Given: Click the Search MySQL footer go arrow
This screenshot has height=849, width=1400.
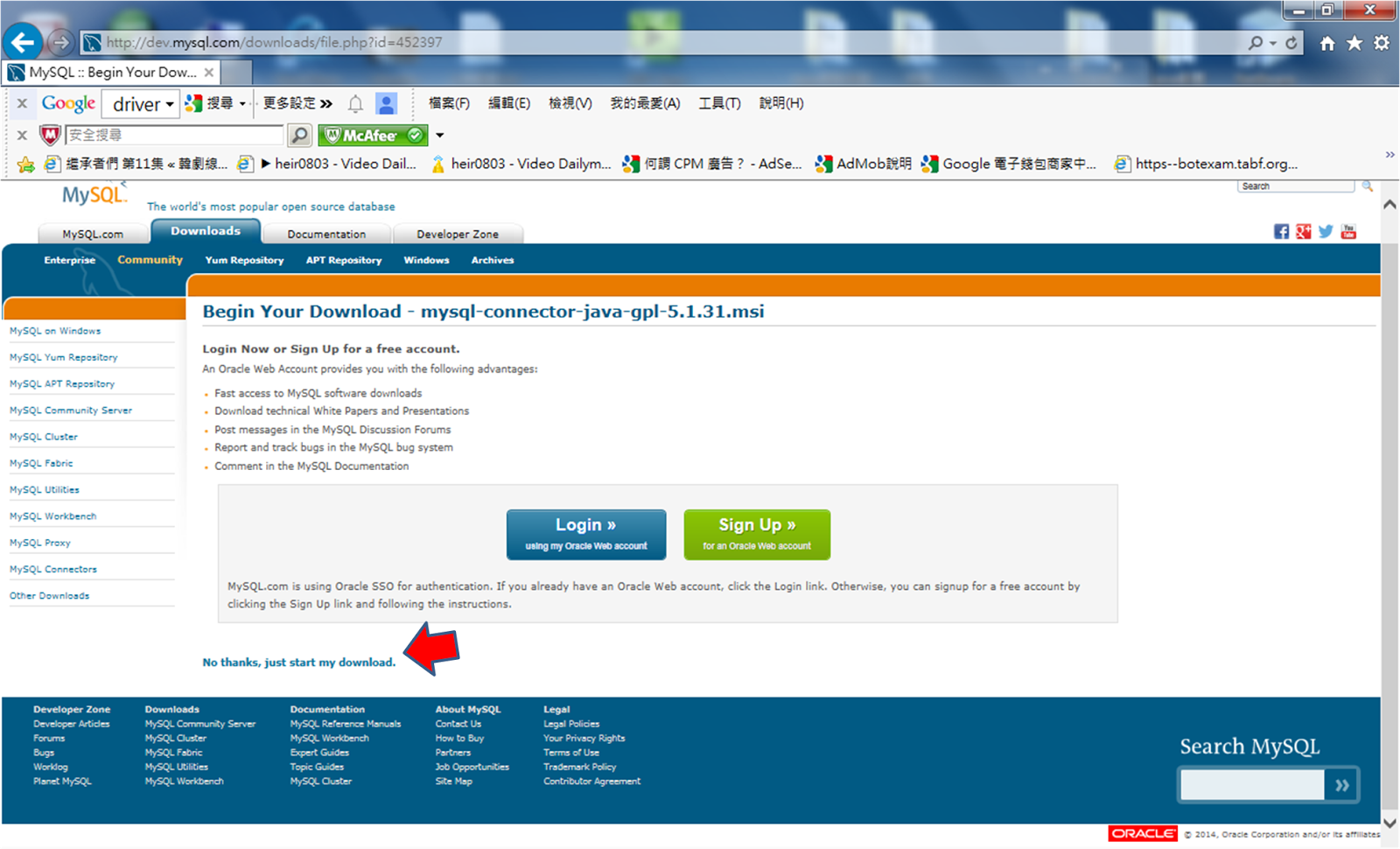Looking at the screenshot, I should (1341, 785).
